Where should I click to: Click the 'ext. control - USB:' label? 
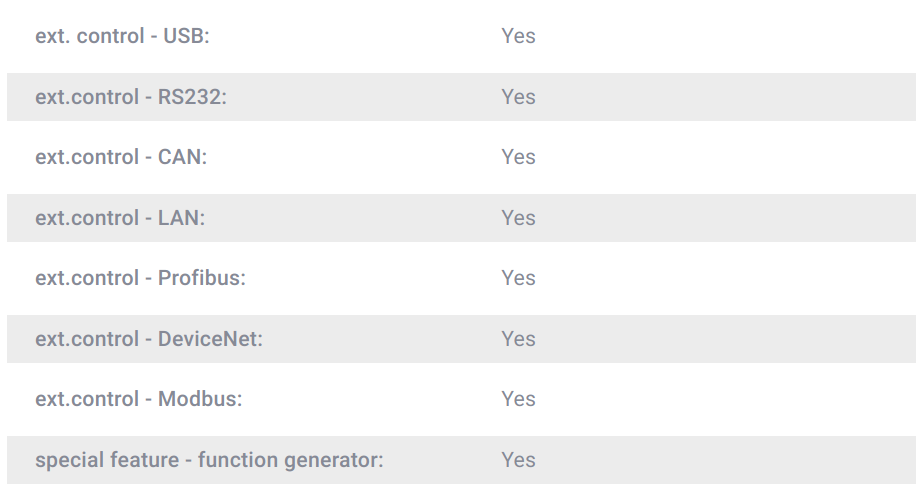pos(122,36)
